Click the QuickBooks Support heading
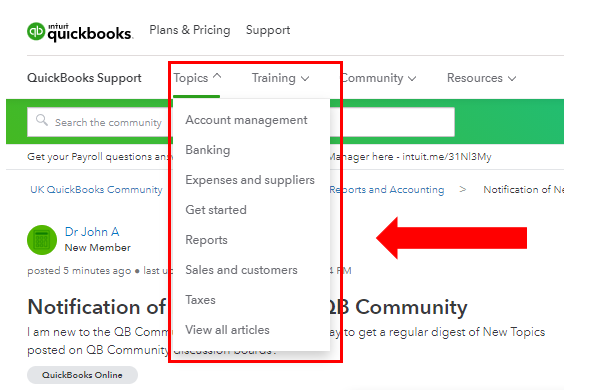 (x=84, y=78)
